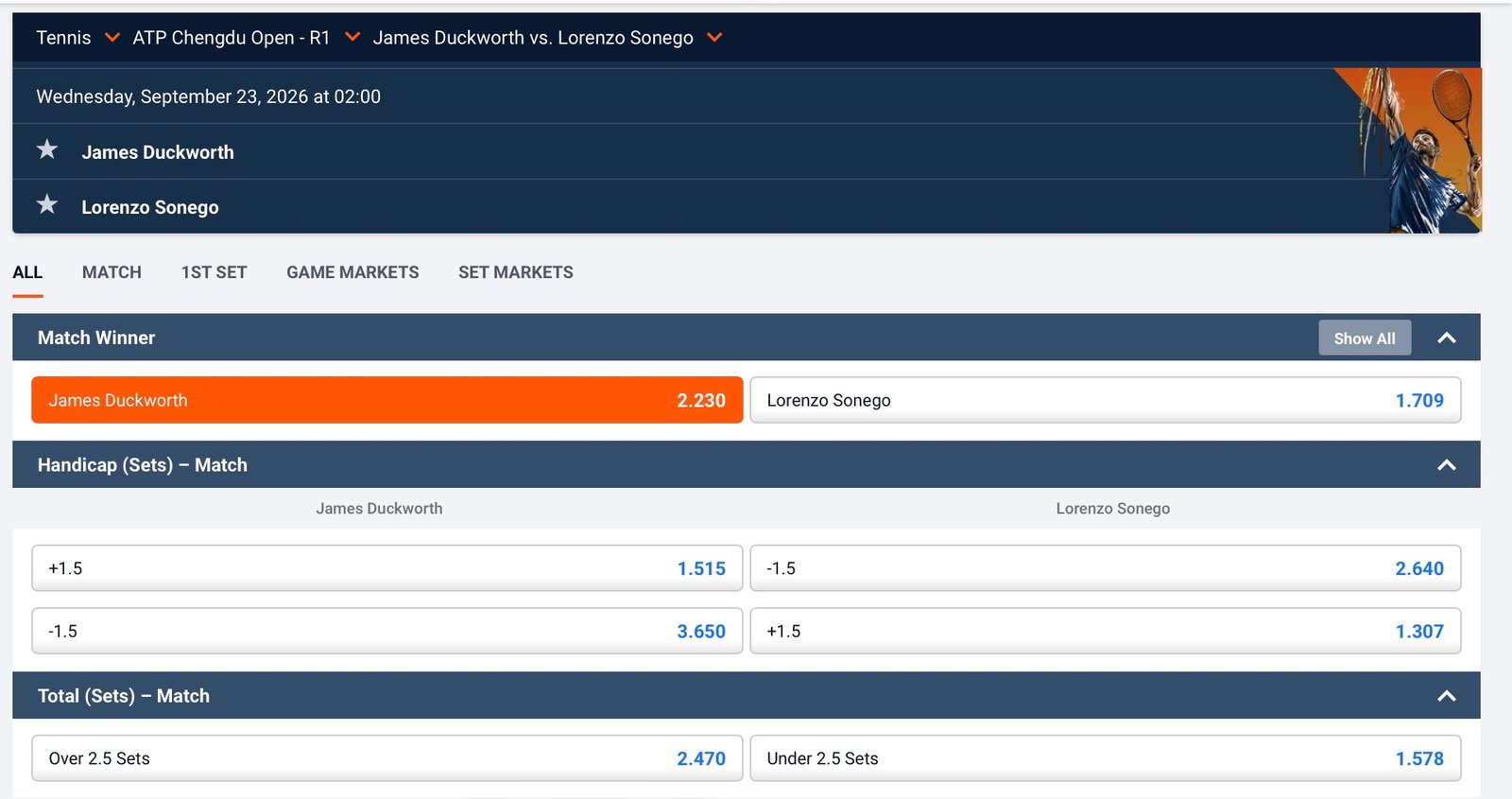Open the GAME MARKETS tab
Image resolution: width=1512 pixels, height=799 pixels.
pos(352,272)
